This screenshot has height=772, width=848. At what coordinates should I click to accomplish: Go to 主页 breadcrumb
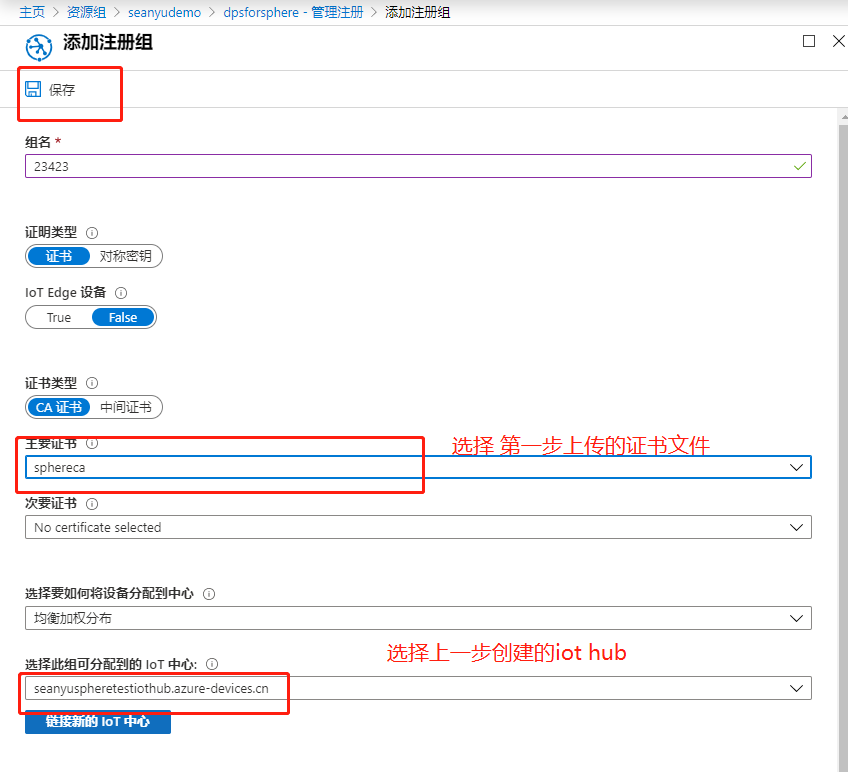click(32, 12)
